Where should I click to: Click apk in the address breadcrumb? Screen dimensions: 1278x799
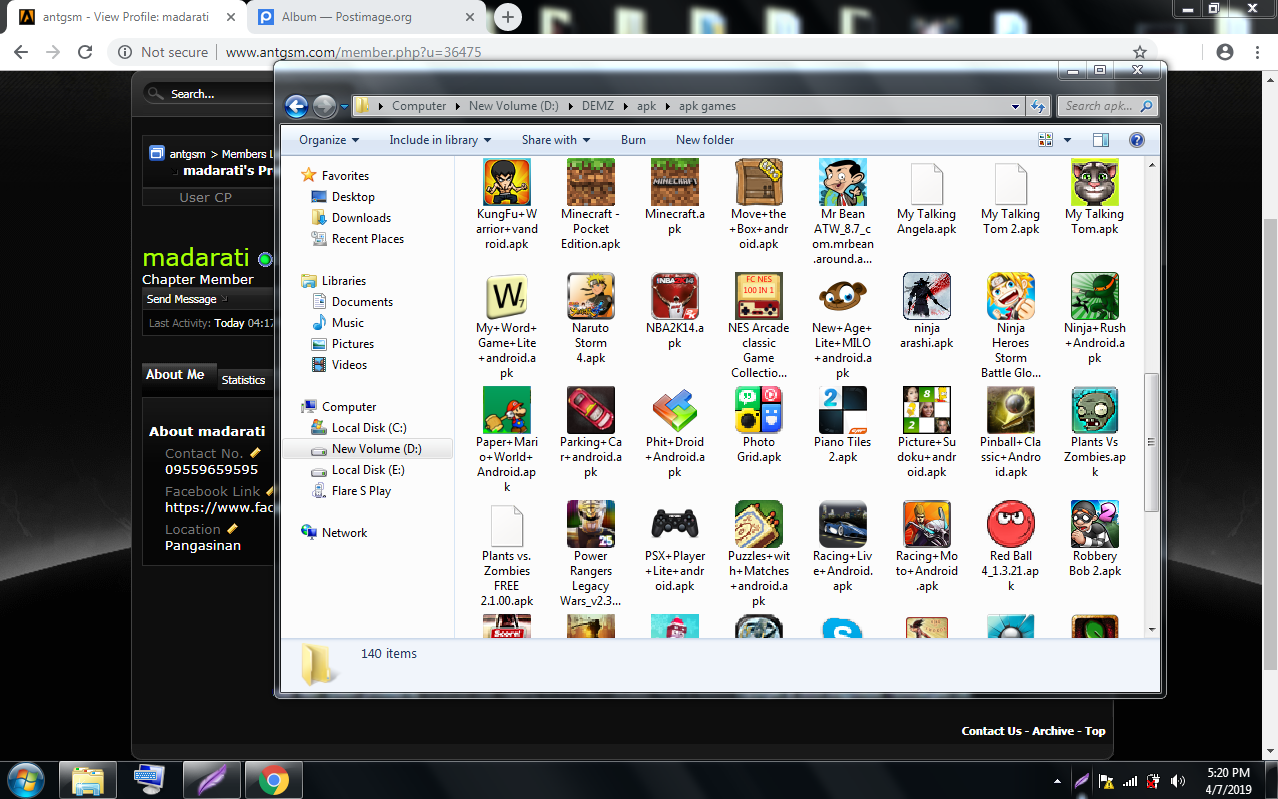(646, 106)
